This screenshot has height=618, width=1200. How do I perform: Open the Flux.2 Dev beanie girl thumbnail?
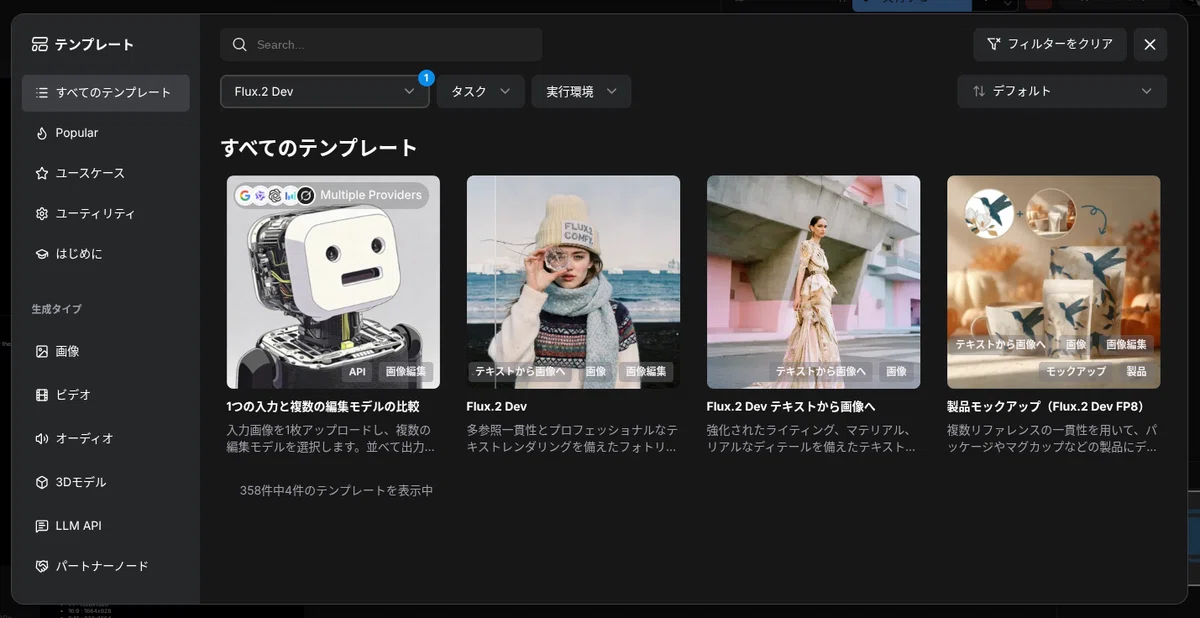(x=573, y=282)
